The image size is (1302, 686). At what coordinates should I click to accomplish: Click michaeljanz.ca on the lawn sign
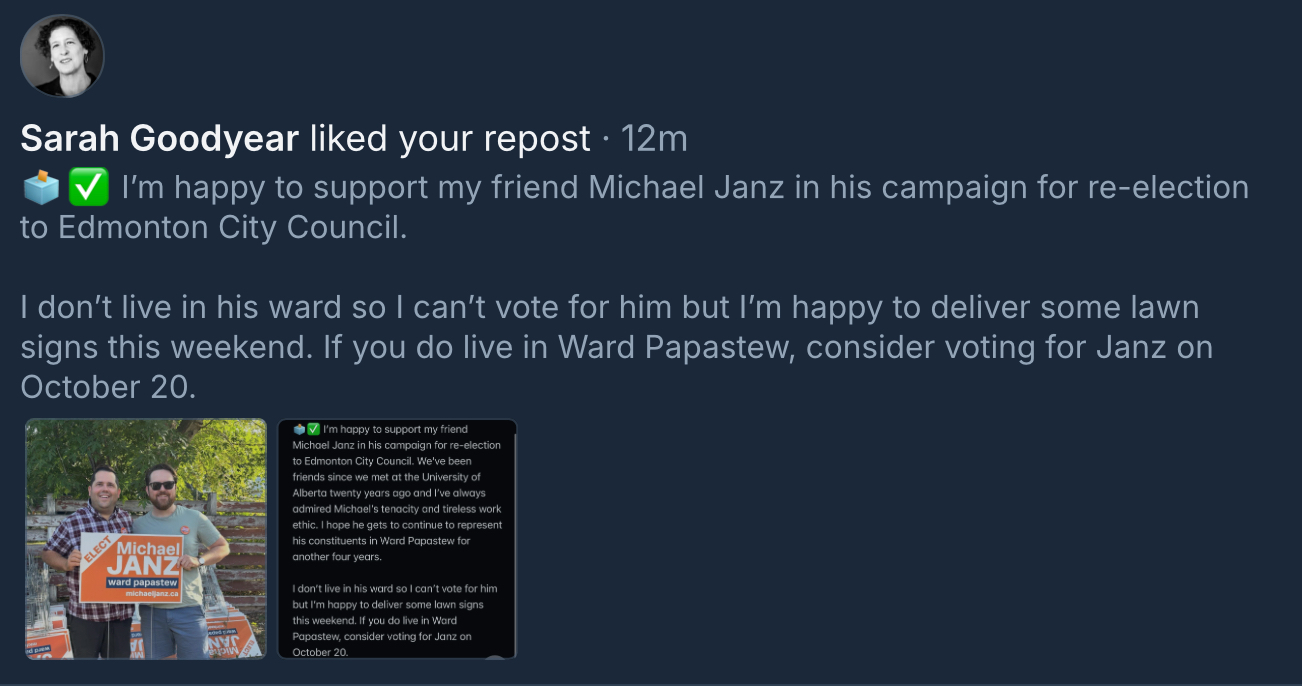click(x=154, y=594)
